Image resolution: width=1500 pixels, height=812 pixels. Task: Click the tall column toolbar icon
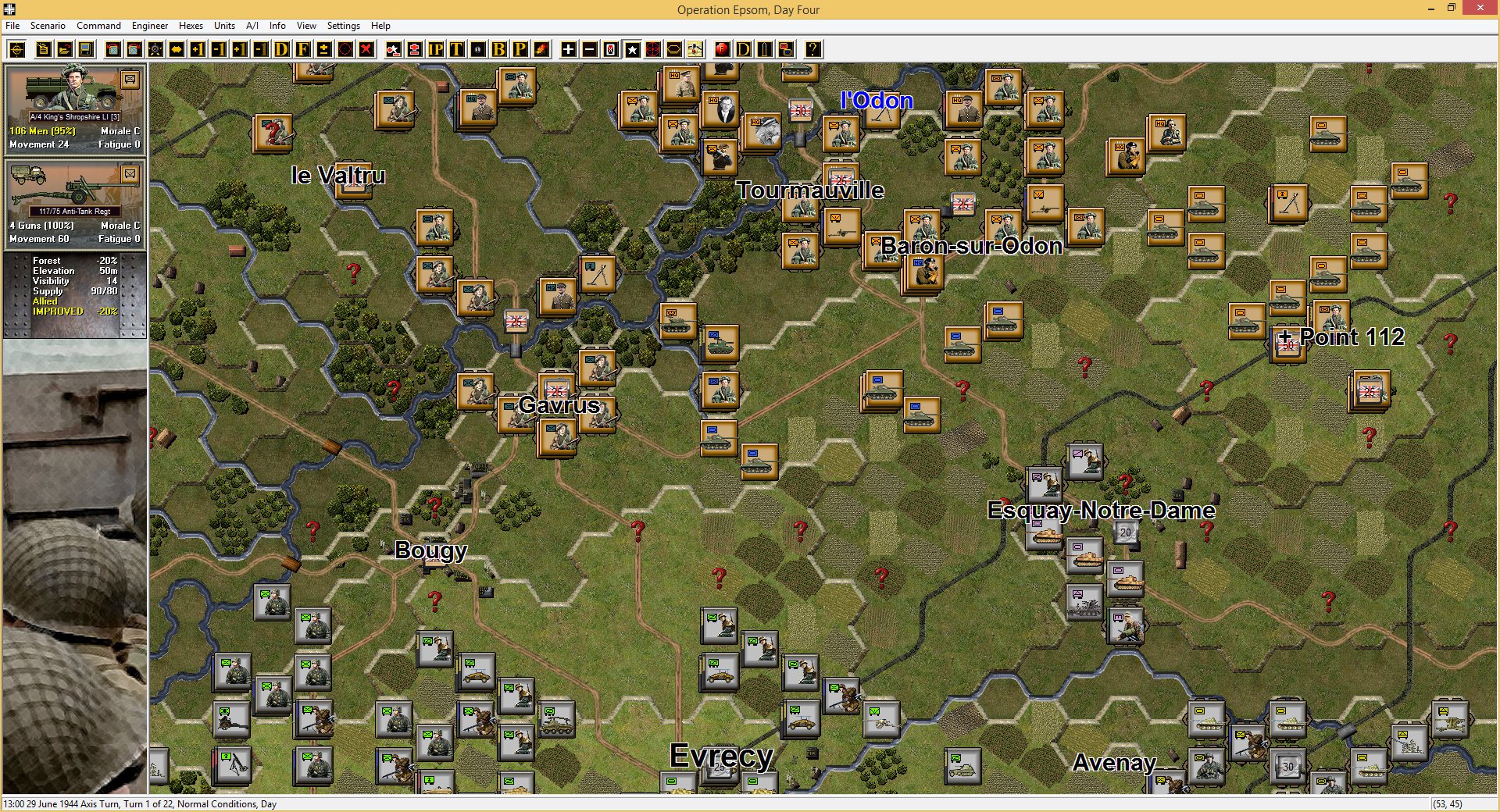765,50
